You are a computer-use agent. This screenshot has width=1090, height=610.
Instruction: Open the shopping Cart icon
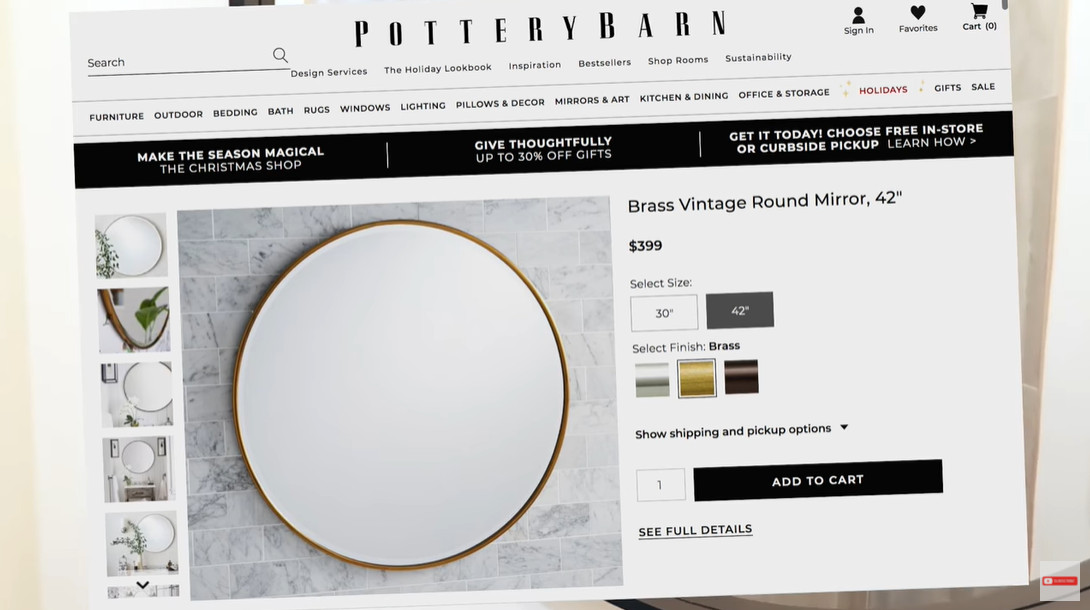click(x=979, y=10)
